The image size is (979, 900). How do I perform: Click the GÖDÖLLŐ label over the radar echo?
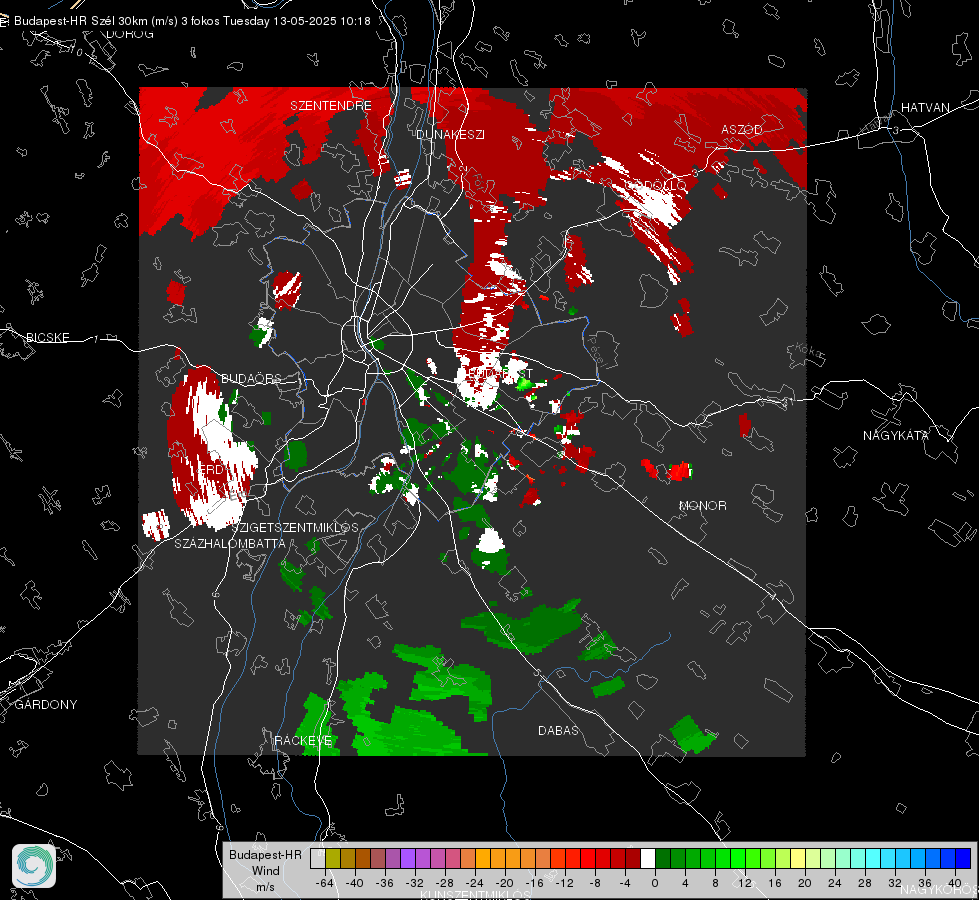[x=656, y=185]
